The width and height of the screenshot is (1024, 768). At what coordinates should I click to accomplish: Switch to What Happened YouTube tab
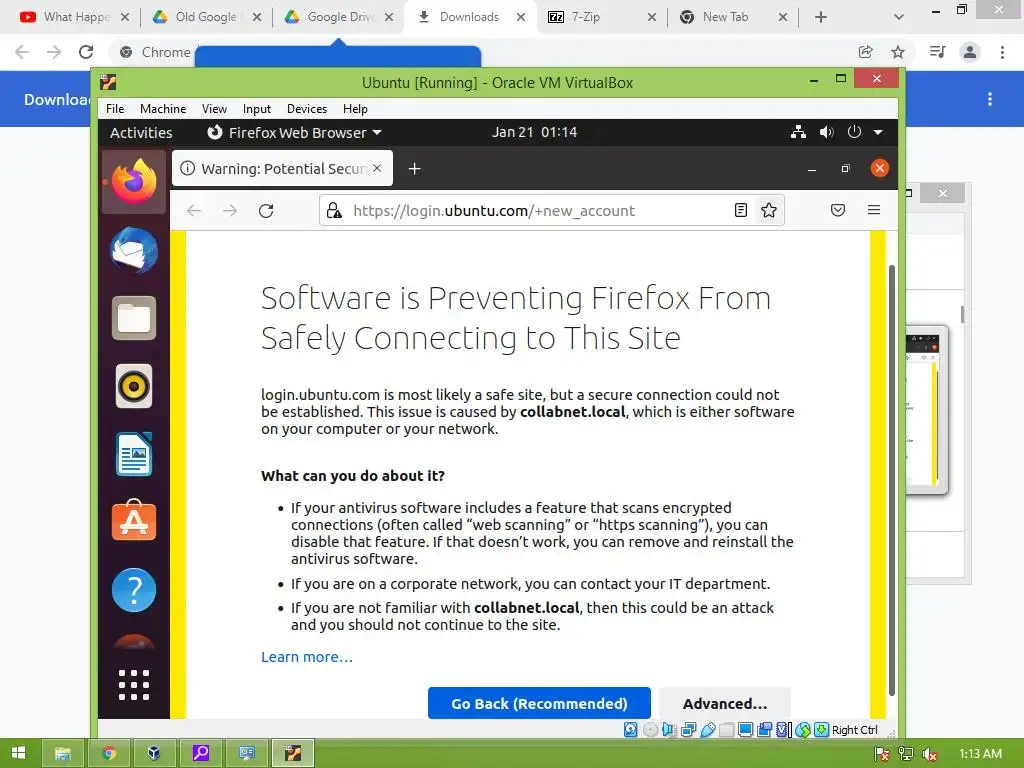tap(74, 17)
